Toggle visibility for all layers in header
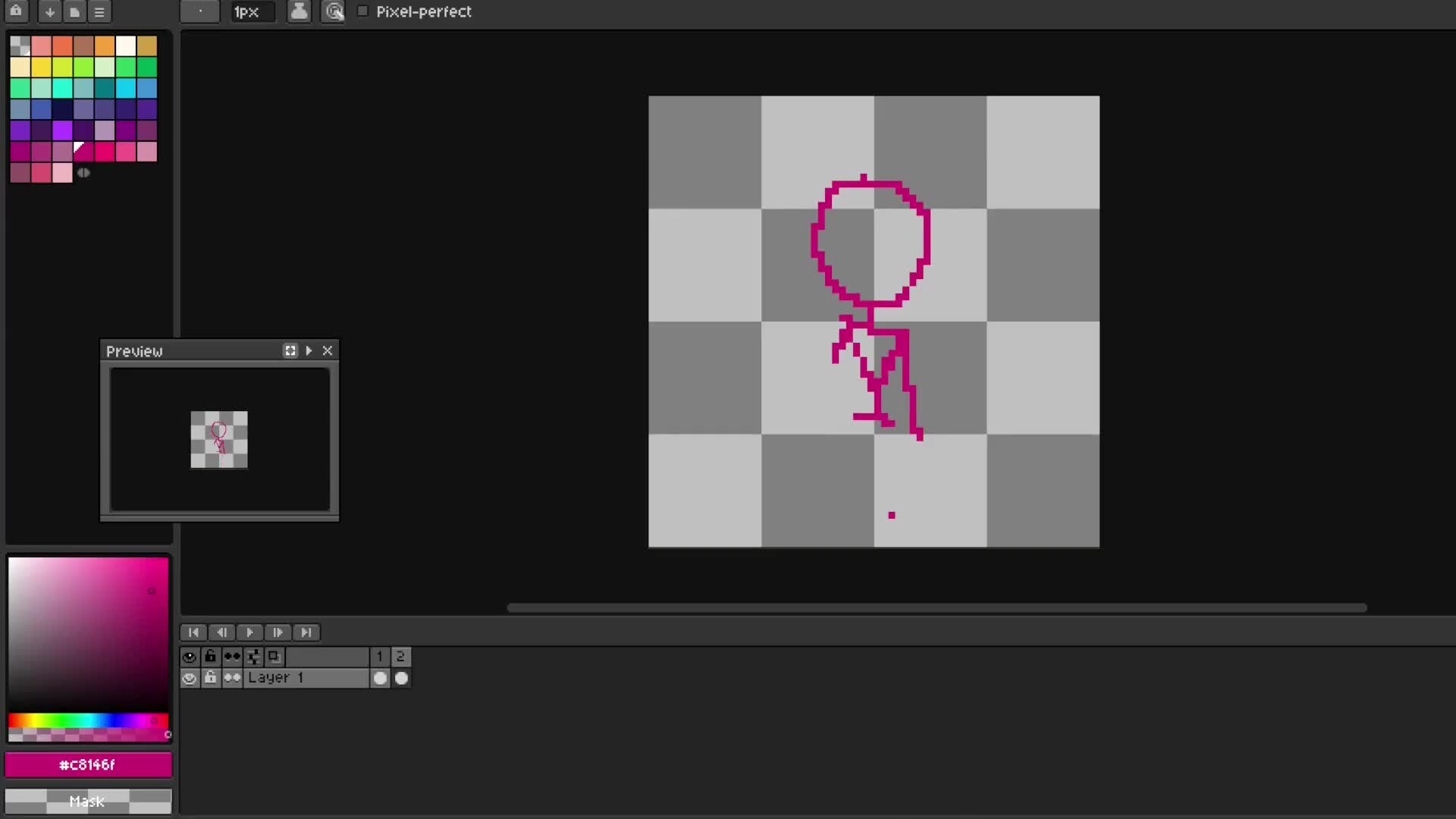Screen dimensions: 1456x819 (189, 657)
